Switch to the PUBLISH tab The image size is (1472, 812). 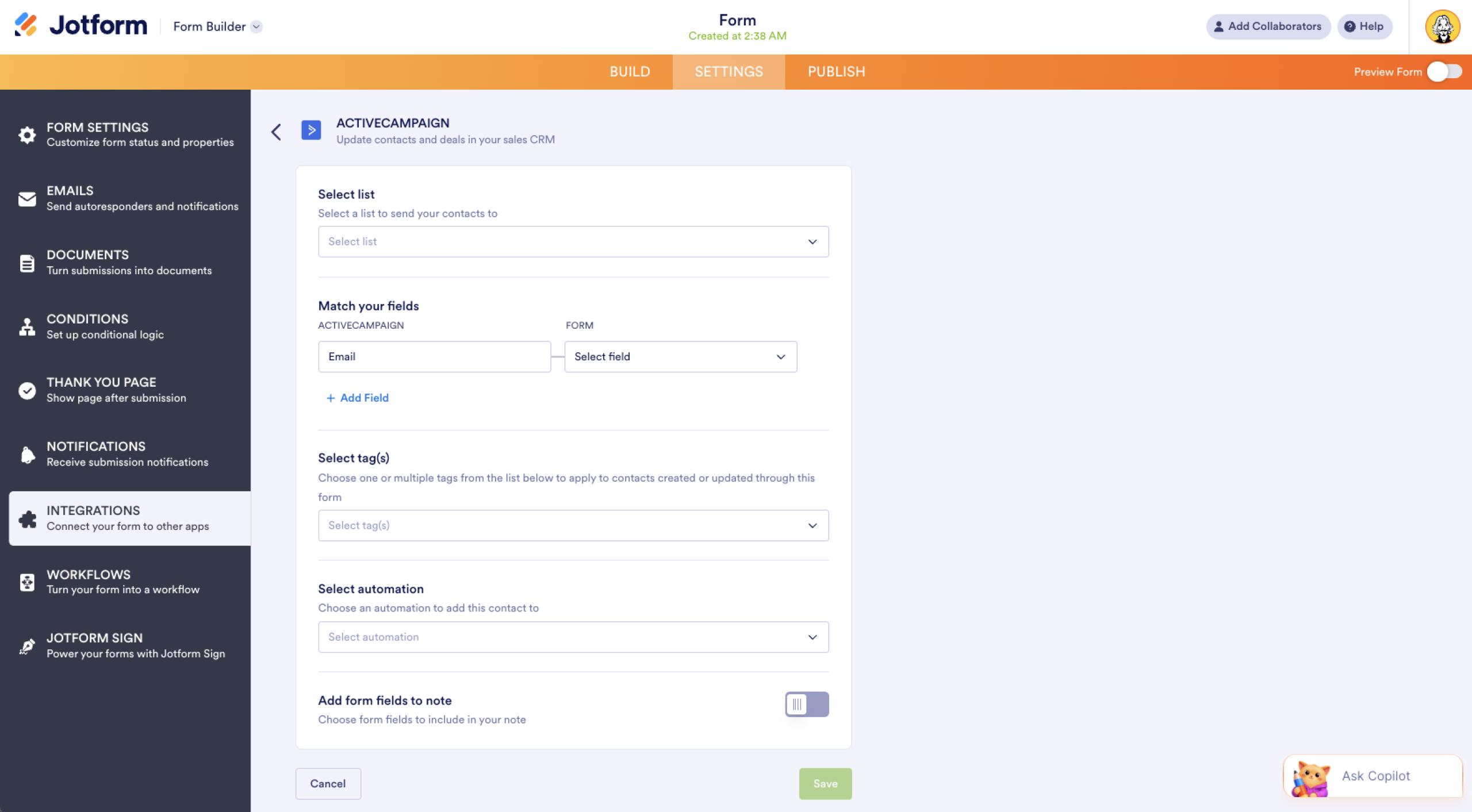(x=835, y=71)
